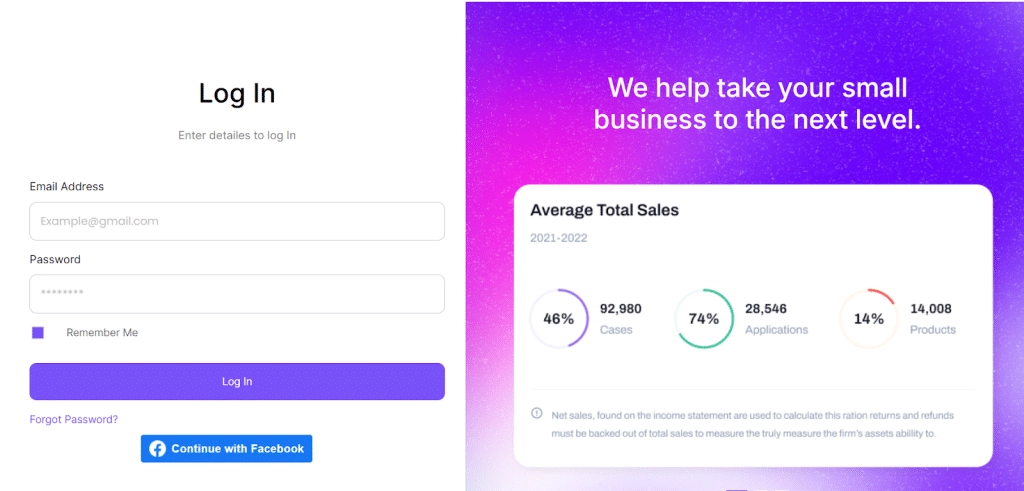Screen dimensions: 1024x491
Task: Focus the Password input field
Action: coord(237,294)
